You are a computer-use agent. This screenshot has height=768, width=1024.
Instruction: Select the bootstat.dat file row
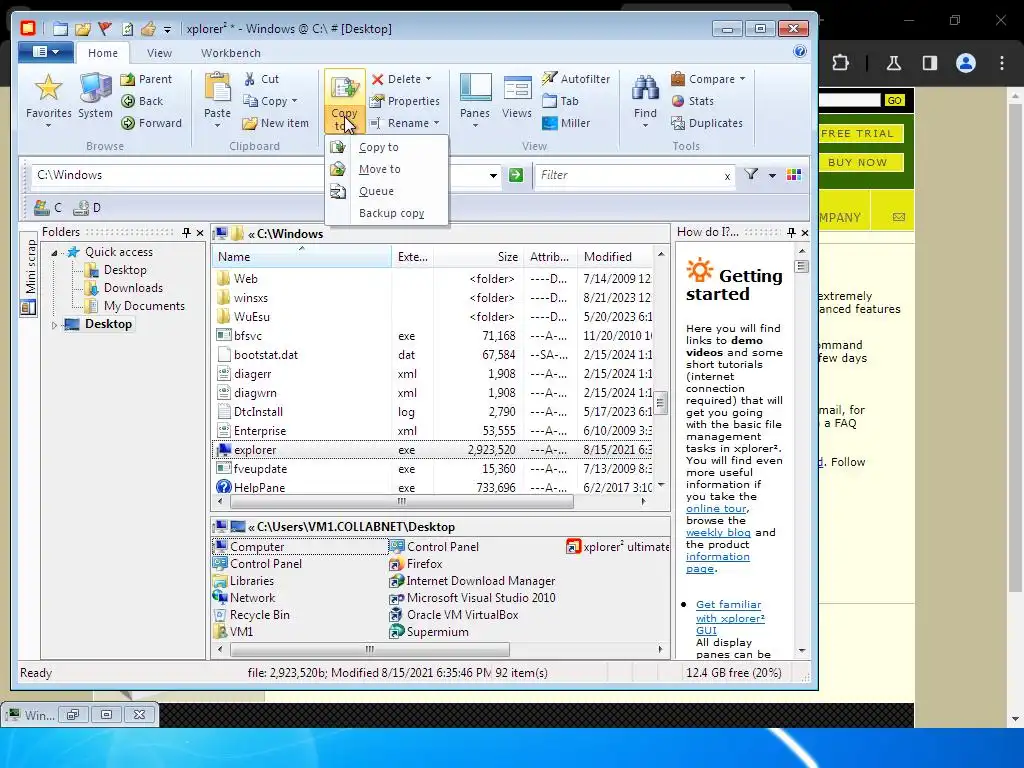(432, 355)
